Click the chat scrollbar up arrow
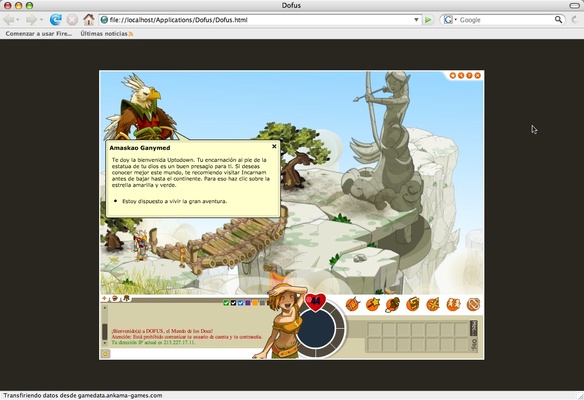584x400 pixels. [x=105, y=308]
